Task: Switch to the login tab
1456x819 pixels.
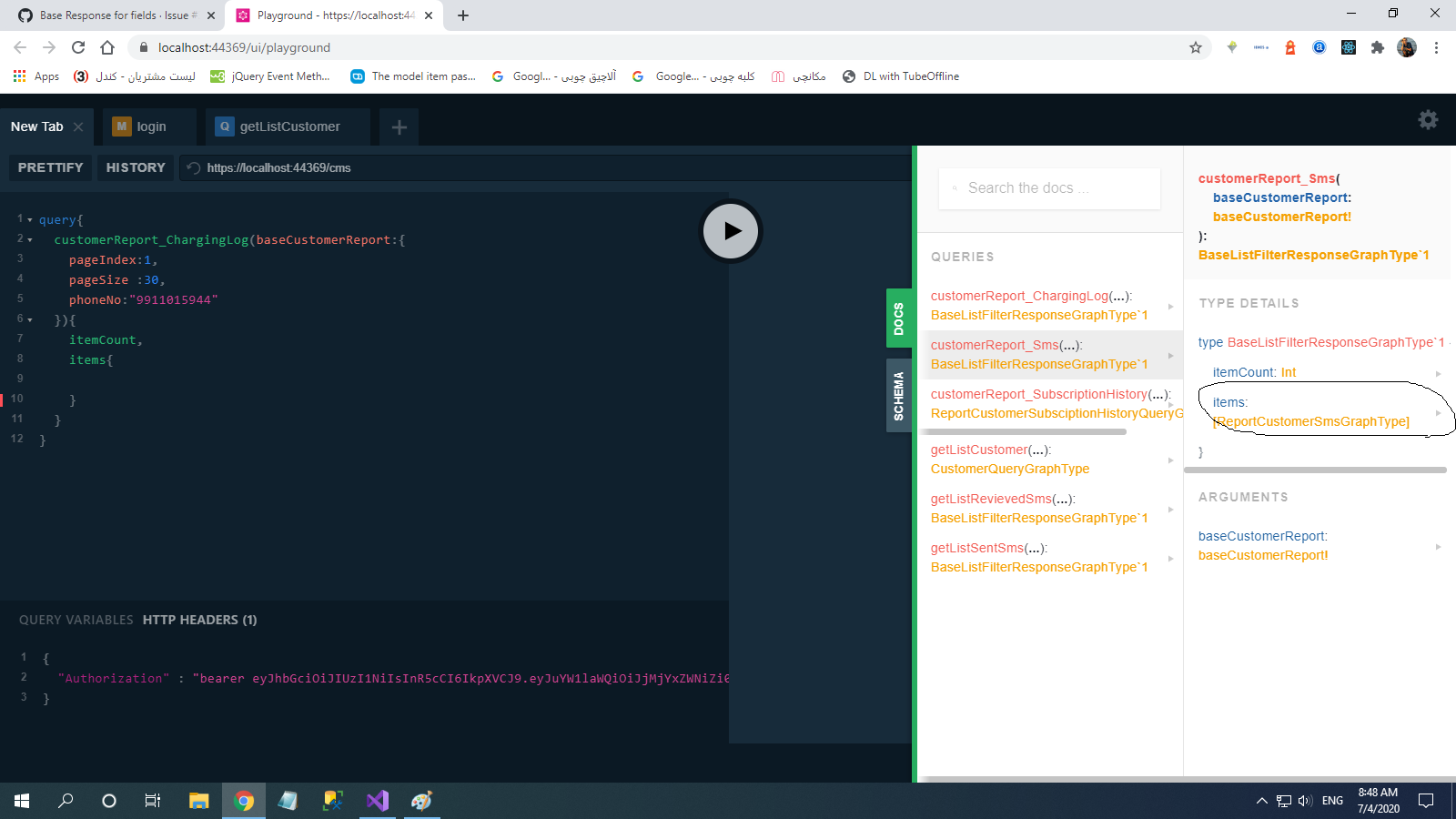Action: (x=150, y=126)
